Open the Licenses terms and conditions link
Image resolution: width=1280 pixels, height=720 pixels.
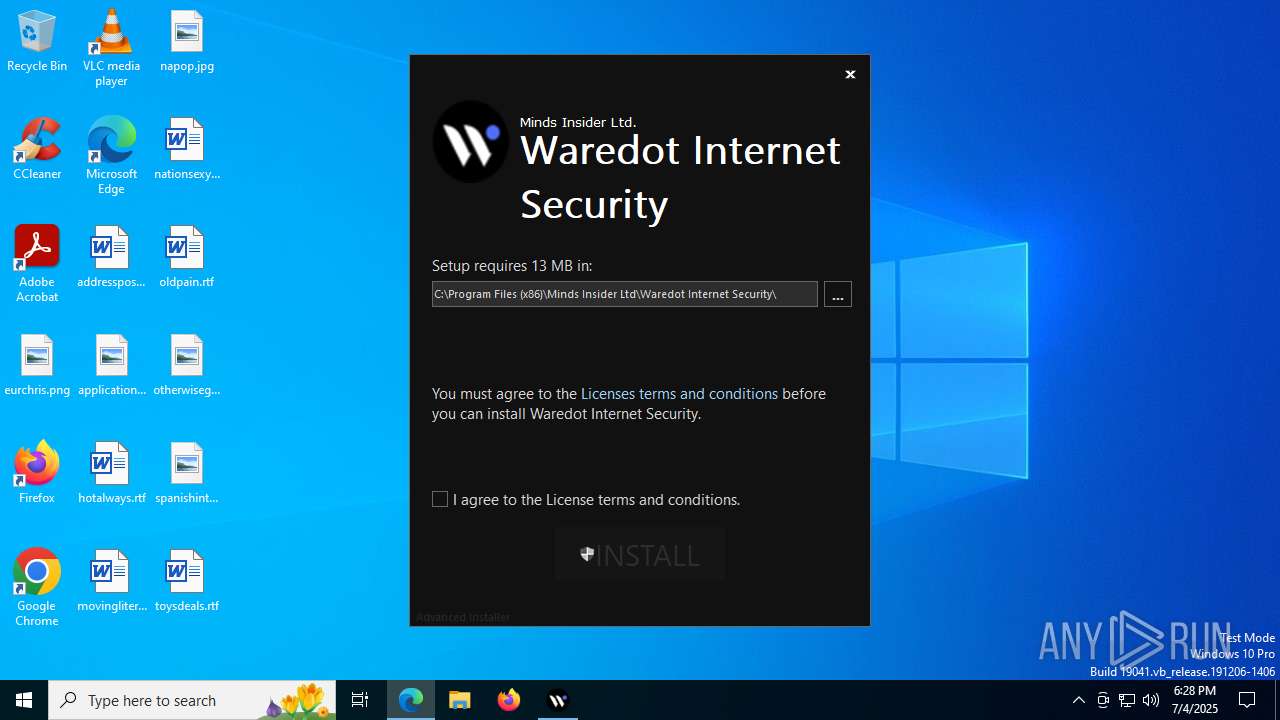(679, 394)
